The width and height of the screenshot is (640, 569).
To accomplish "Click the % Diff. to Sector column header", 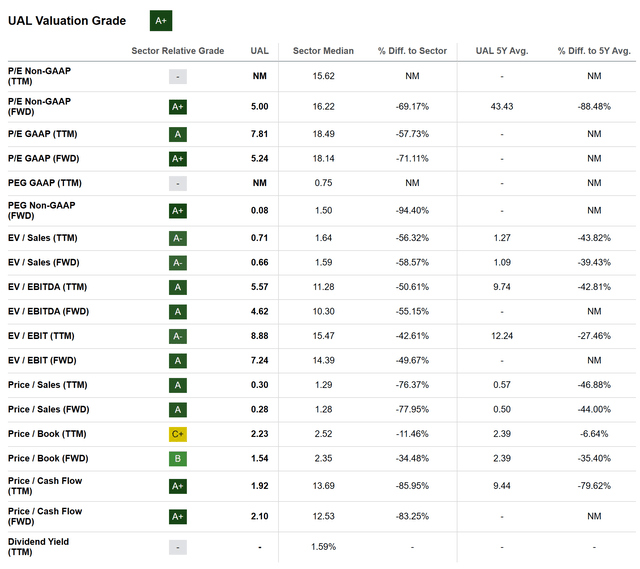I will (412, 51).
